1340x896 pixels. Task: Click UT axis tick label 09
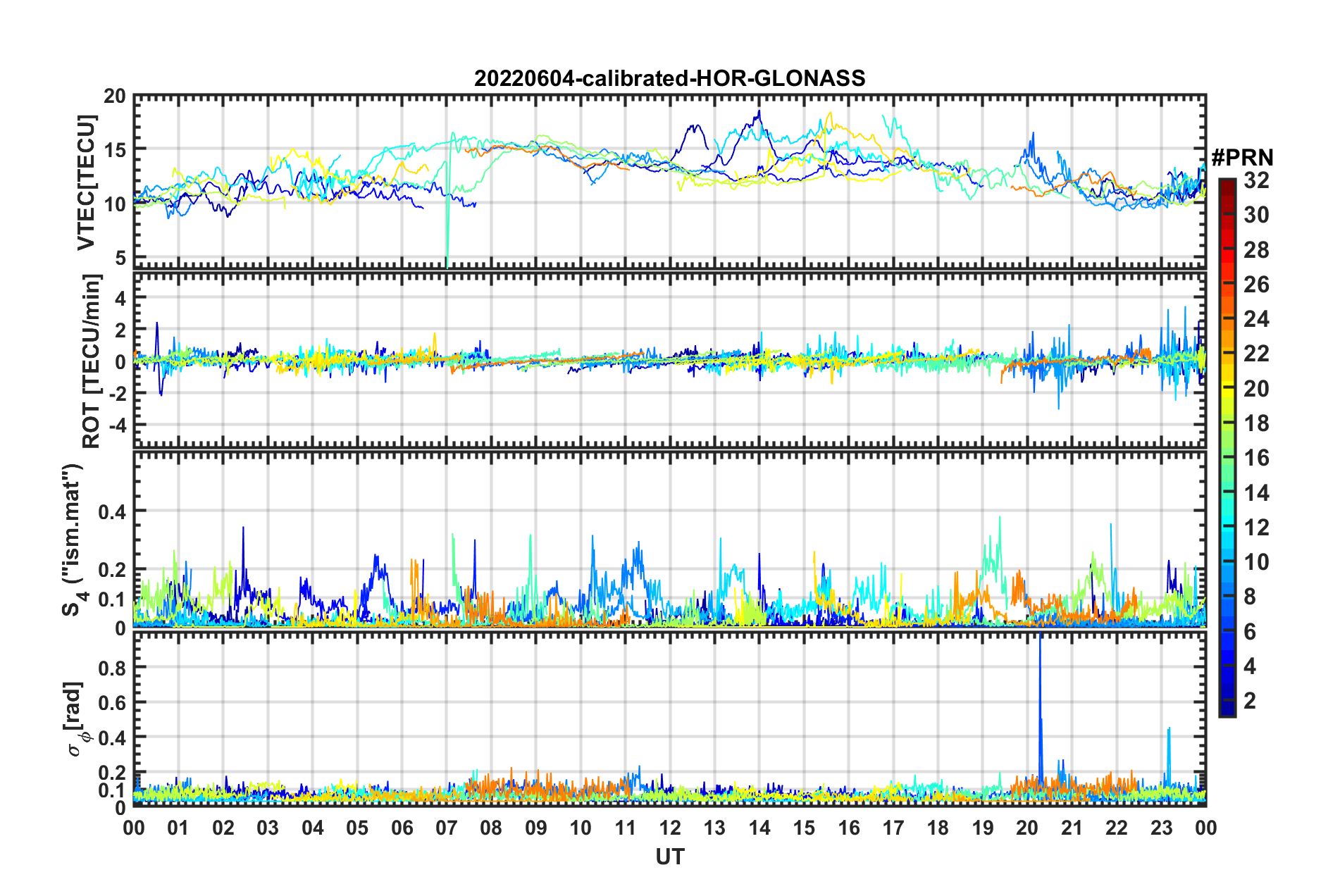[x=536, y=828]
